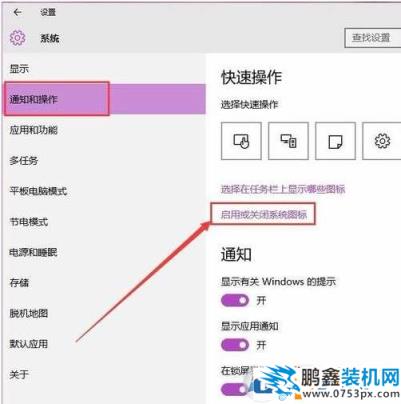Open 启用或关闭系统图标 link
401x404 pixels.
(x=263, y=214)
